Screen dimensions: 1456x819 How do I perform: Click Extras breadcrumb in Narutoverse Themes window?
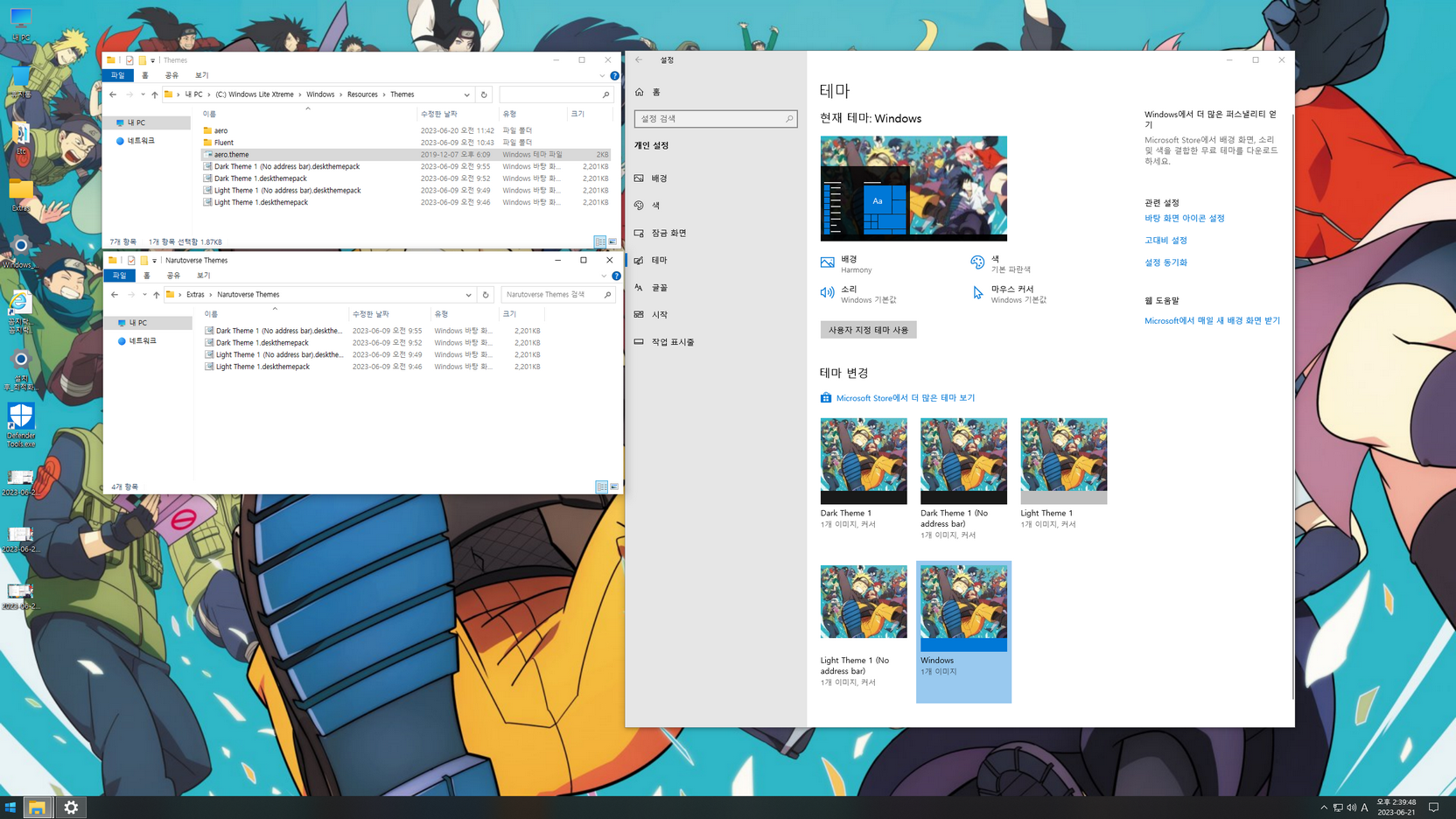195,295
